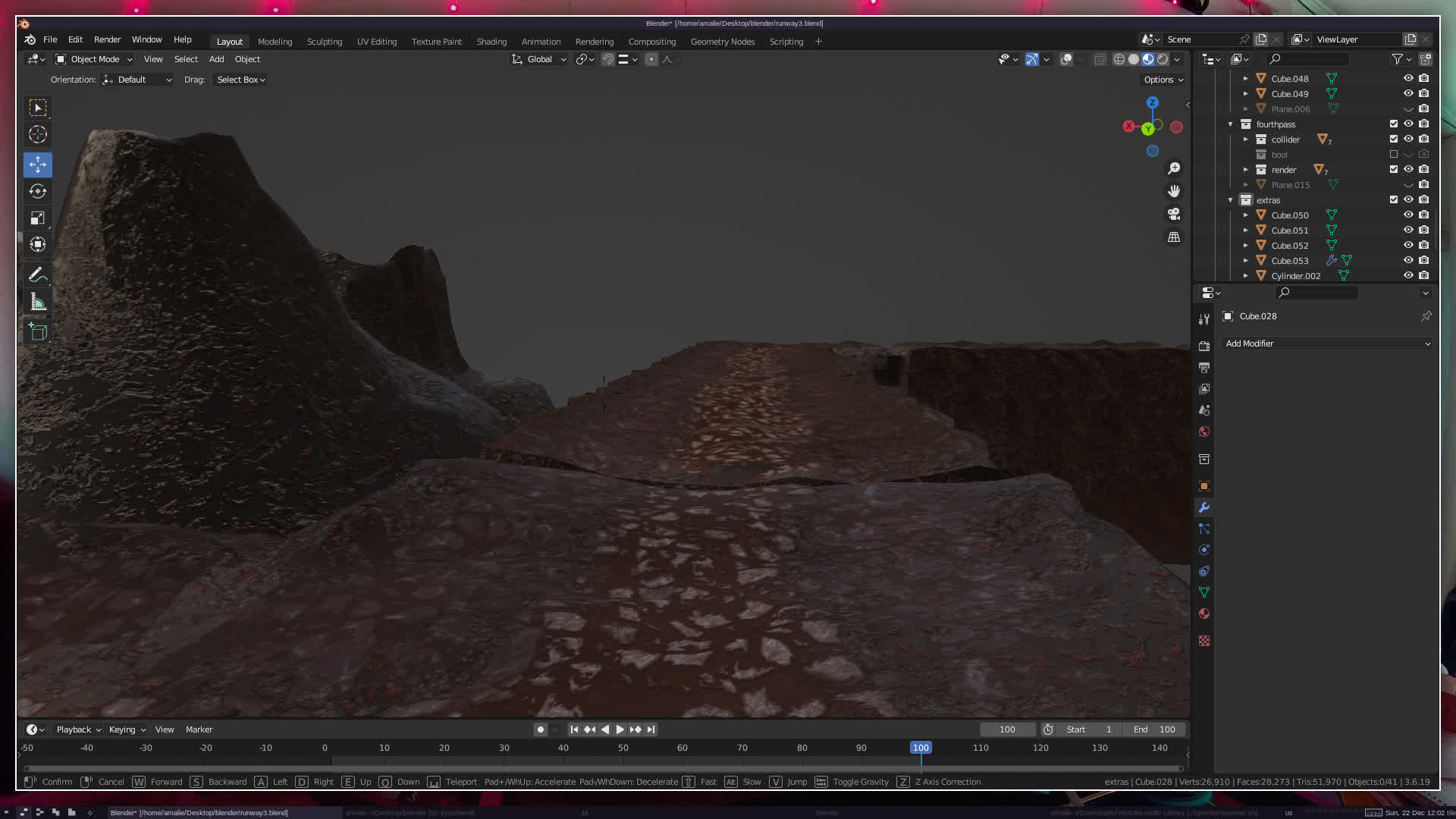The width and height of the screenshot is (1456, 819).
Task: Switch to the Shading workspace tab
Action: coord(491,42)
